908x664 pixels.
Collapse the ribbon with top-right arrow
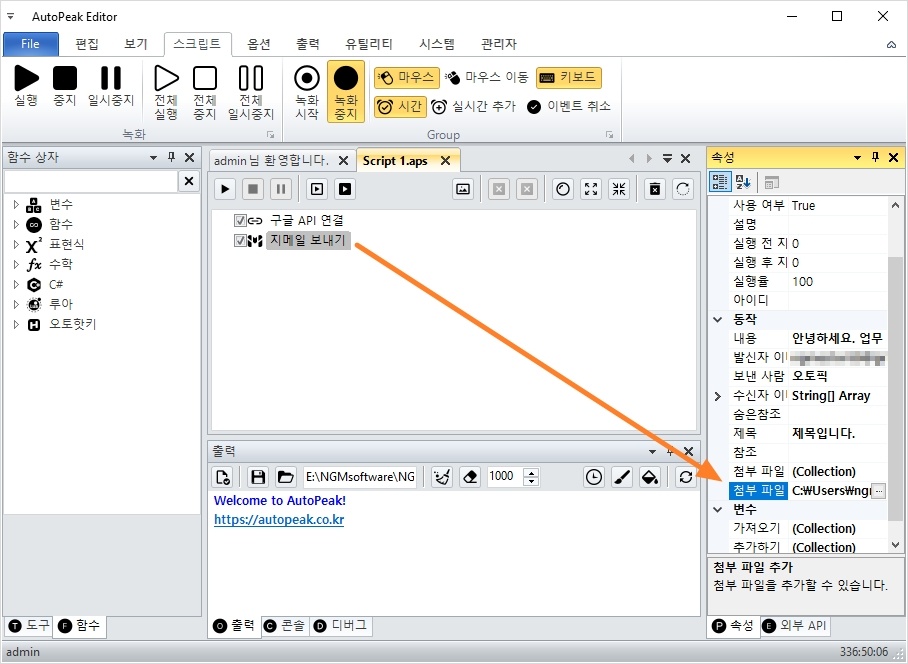click(x=891, y=45)
